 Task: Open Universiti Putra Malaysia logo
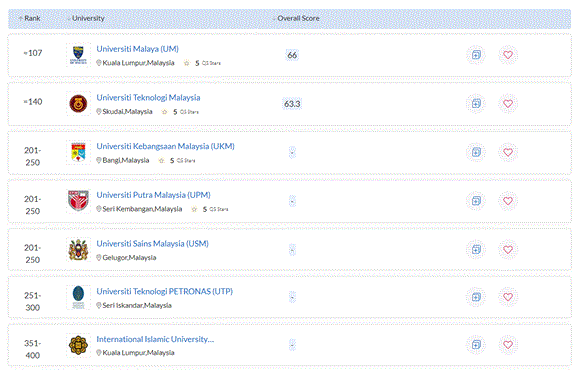pos(78,201)
